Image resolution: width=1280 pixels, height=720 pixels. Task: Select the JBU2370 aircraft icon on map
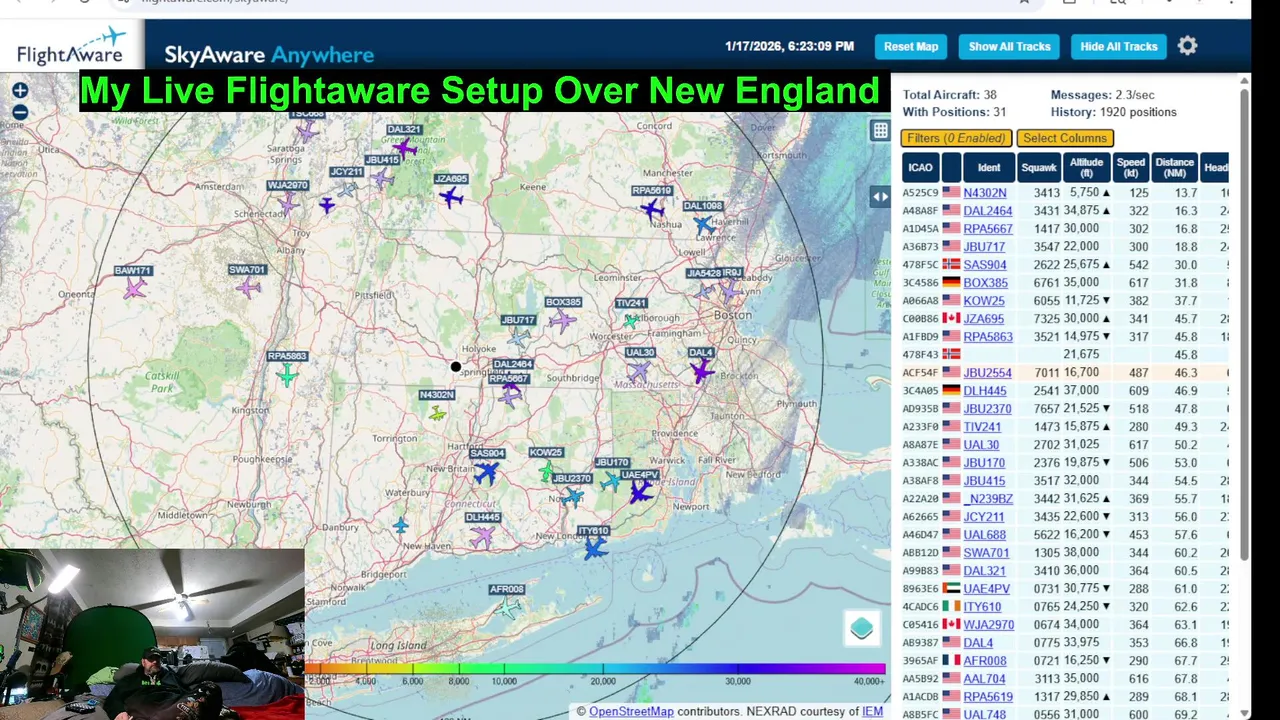point(572,497)
